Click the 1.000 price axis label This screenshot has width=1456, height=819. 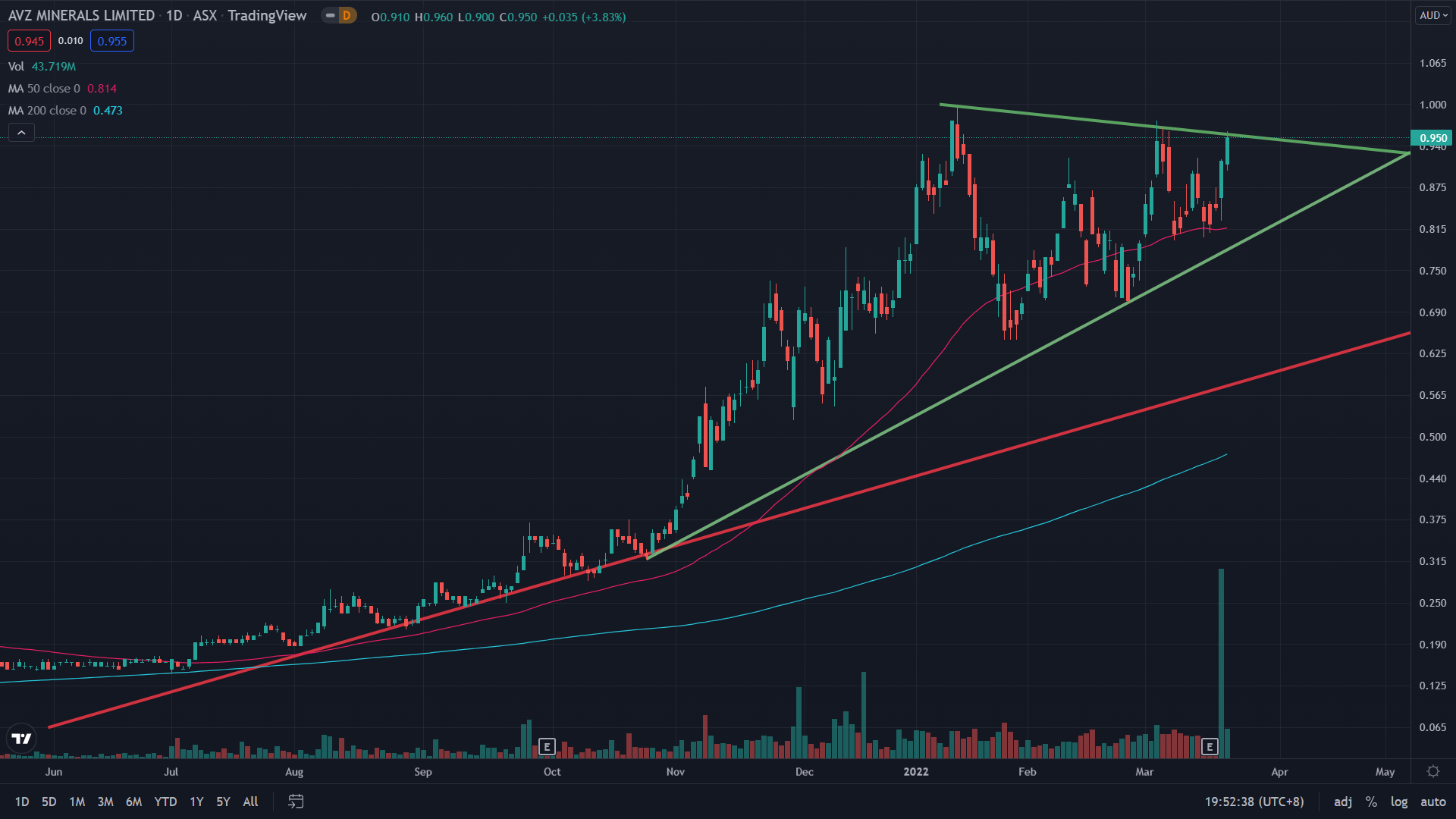coord(1432,105)
